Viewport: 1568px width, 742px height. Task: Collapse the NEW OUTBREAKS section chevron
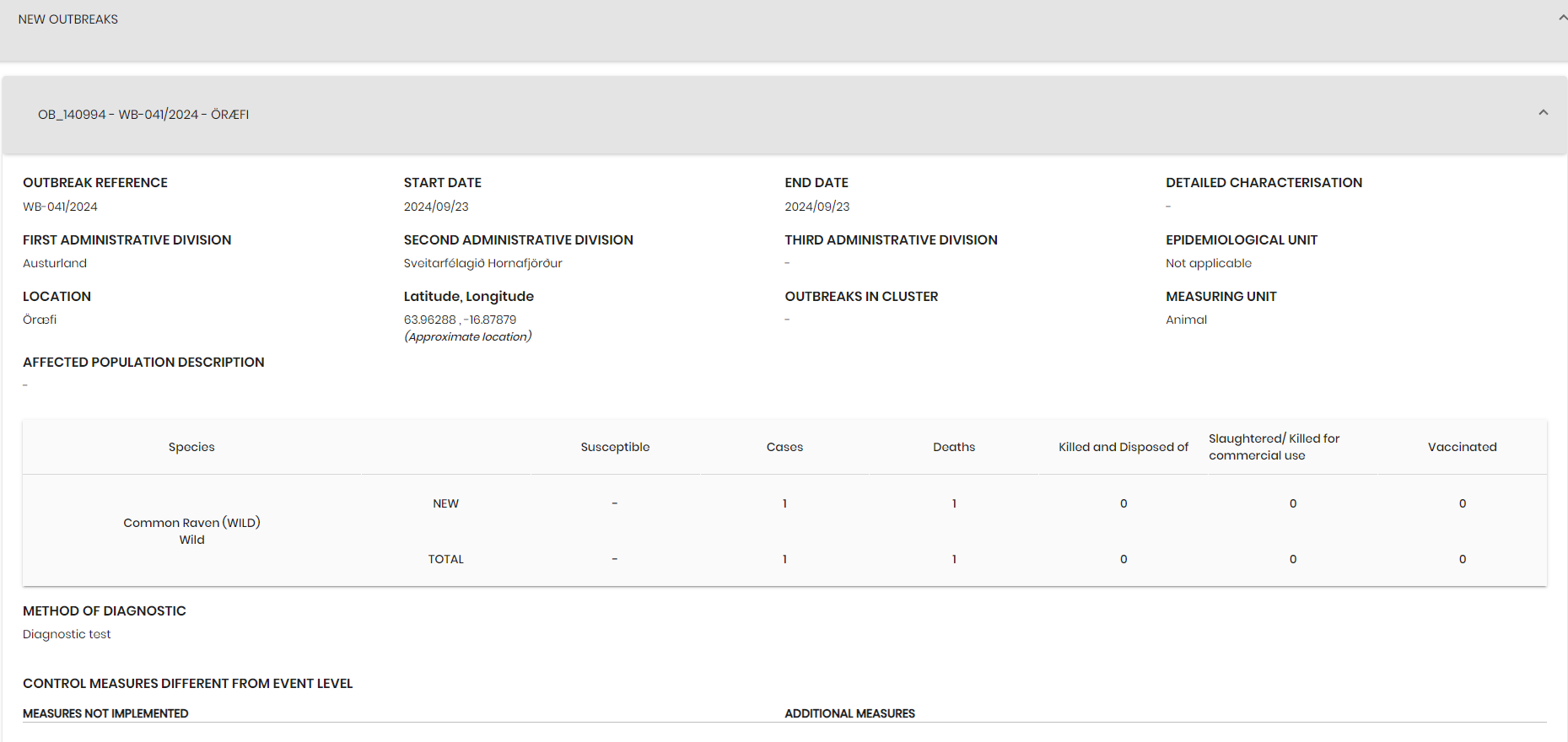coord(1563,18)
